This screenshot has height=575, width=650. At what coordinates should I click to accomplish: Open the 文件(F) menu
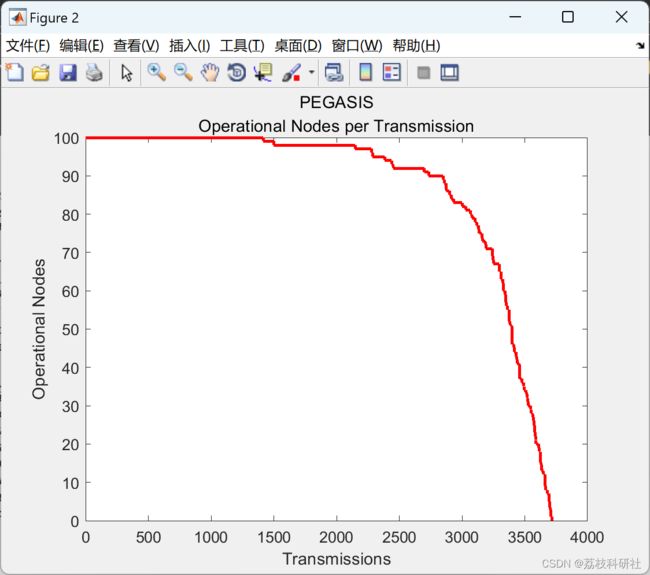tap(28, 46)
